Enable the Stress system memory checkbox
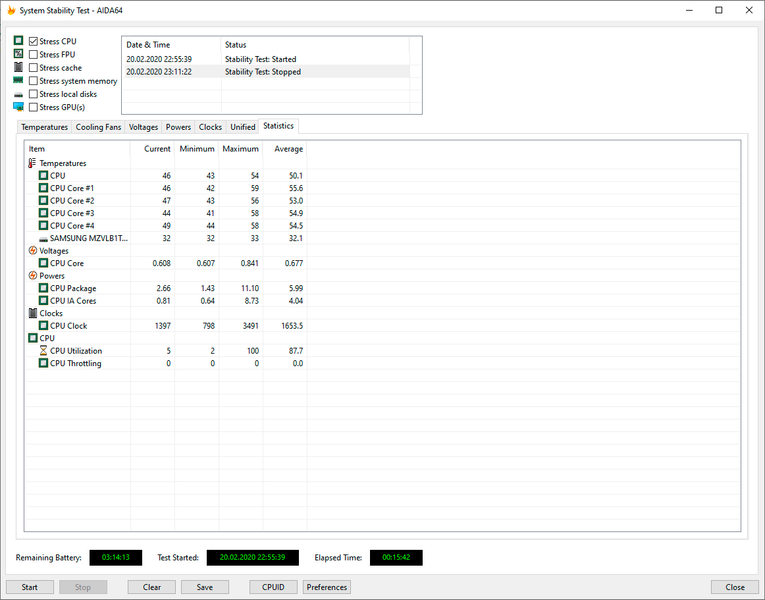This screenshot has height=600, width=765. coord(33,80)
